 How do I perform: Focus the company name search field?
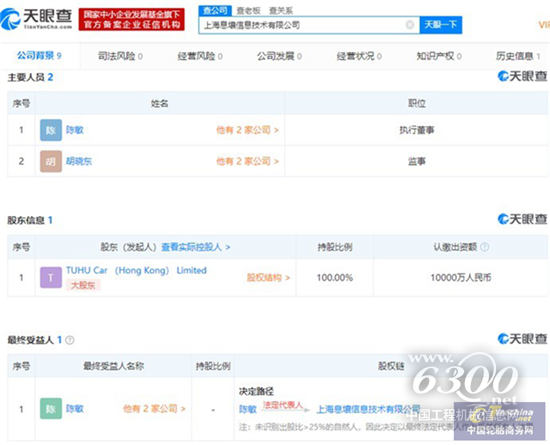[x=309, y=25]
